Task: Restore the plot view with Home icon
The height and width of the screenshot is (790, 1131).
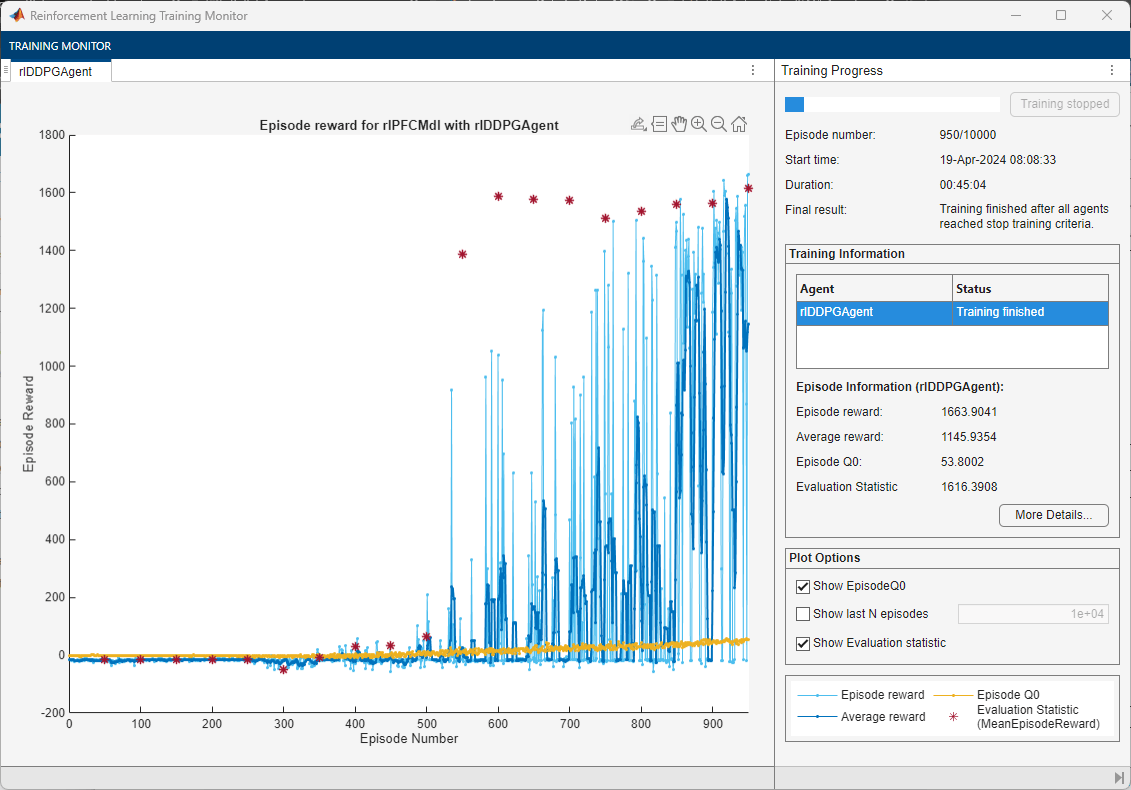Action: click(739, 124)
